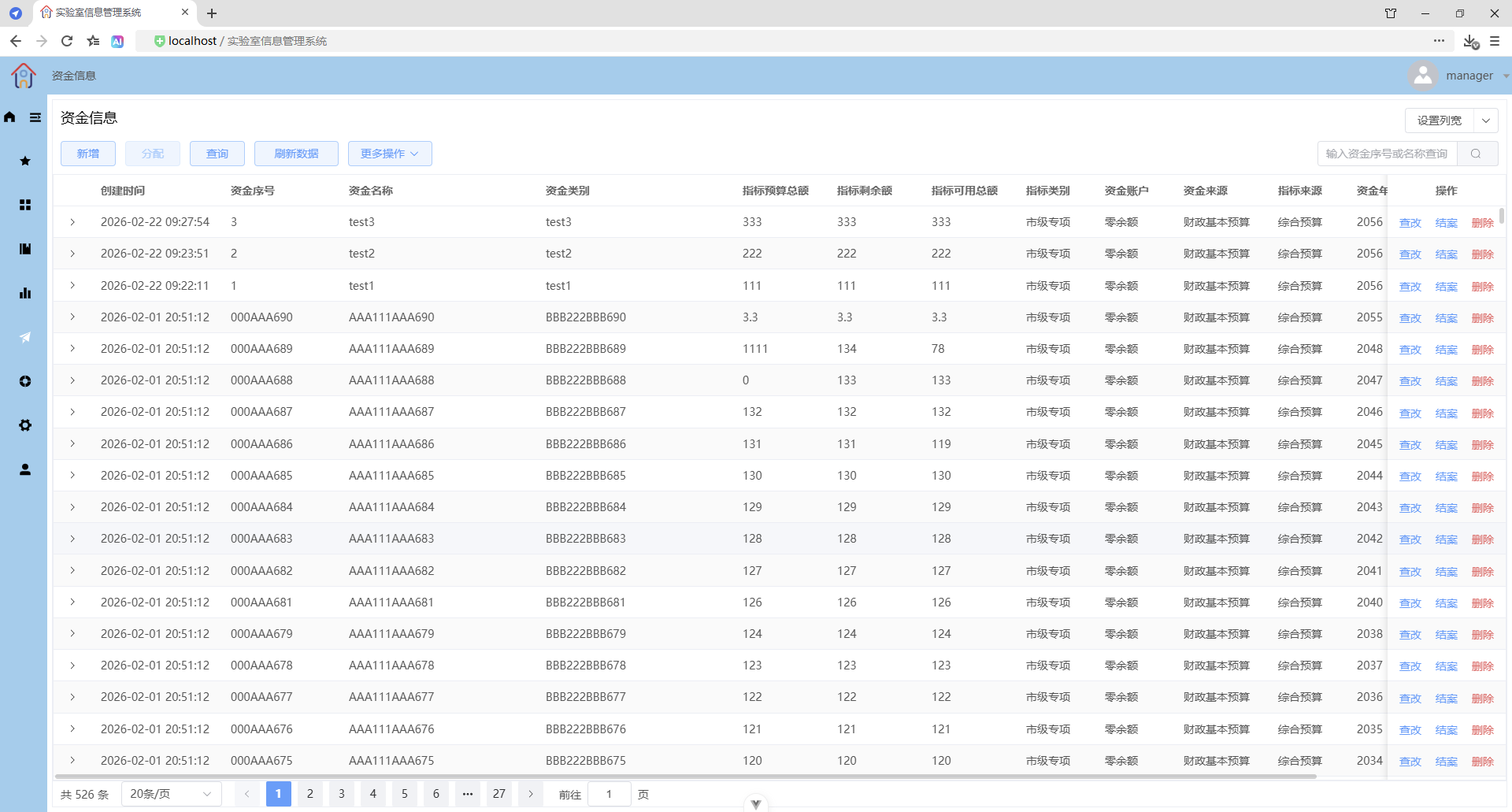Click 查改 for the test3 row
The image size is (1512, 812).
[x=1410, y=223]
